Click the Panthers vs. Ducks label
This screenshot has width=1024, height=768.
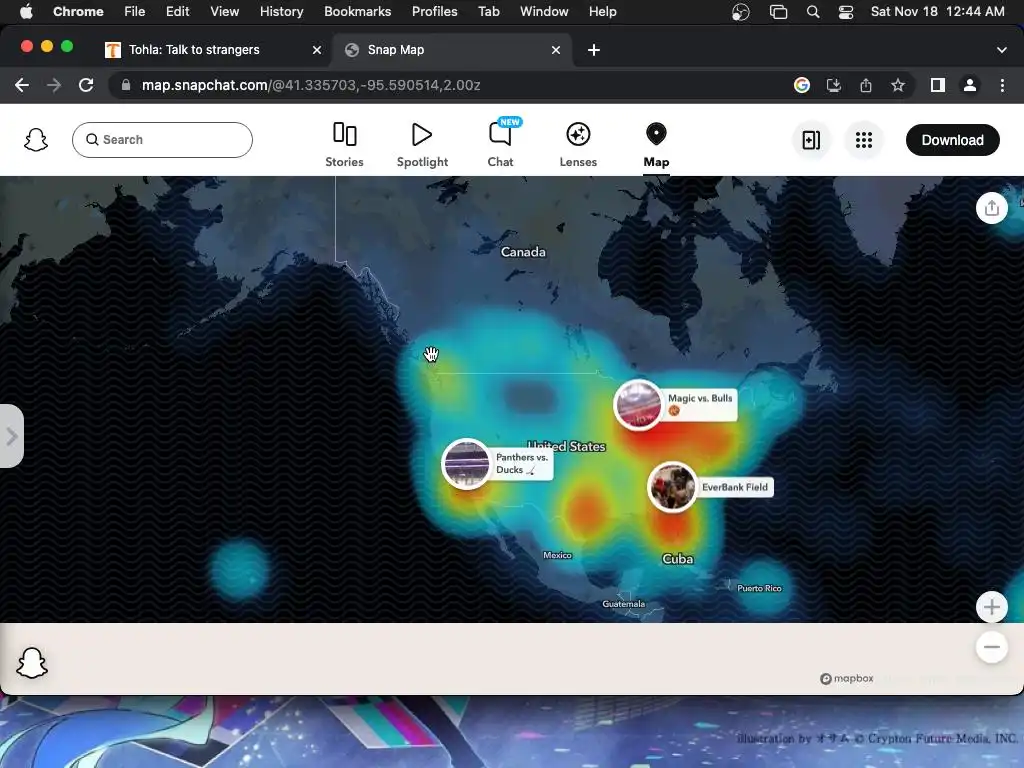[x=521, y=464]
